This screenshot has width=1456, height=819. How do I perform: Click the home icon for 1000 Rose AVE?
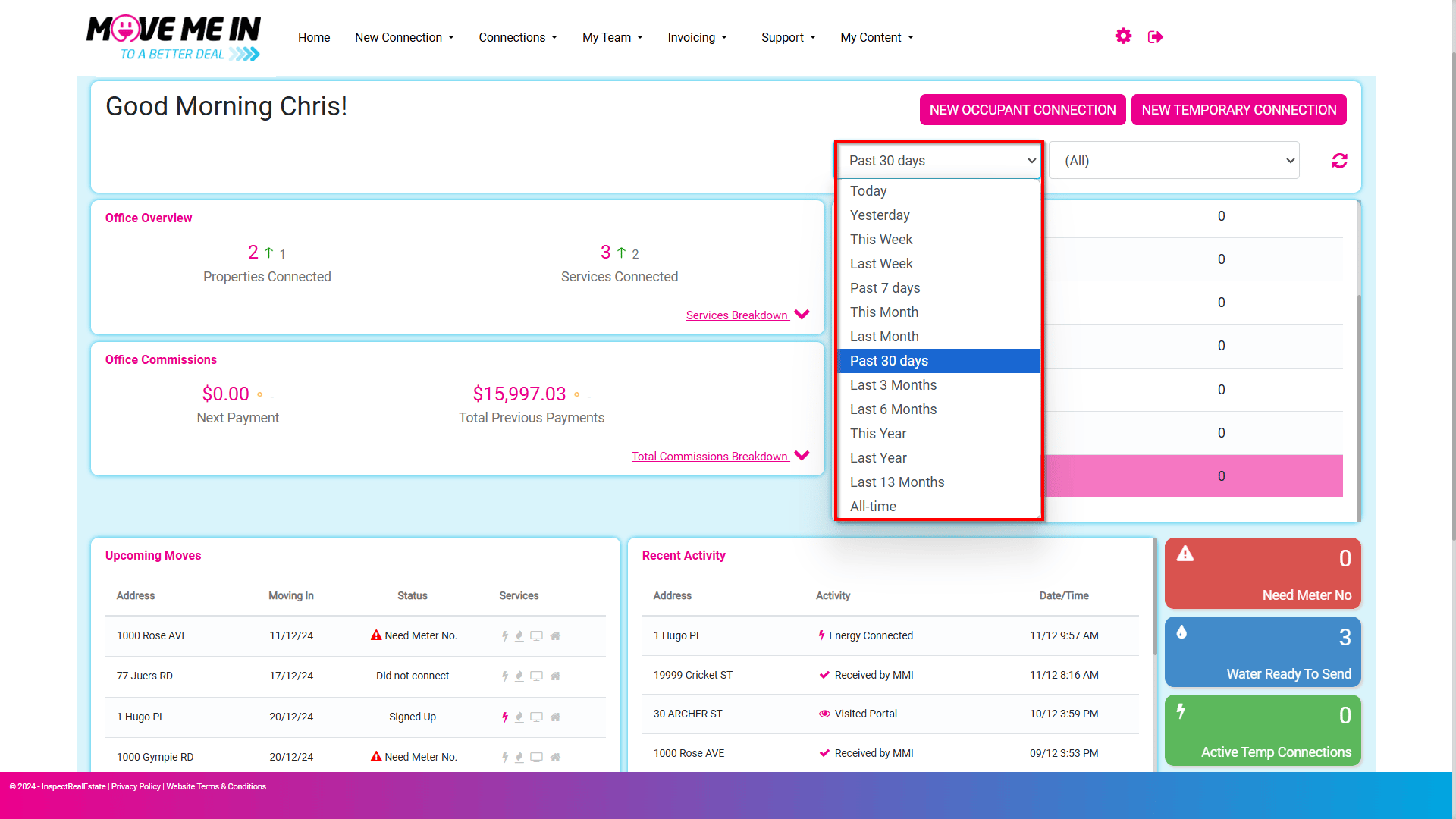tap(555, 636)
